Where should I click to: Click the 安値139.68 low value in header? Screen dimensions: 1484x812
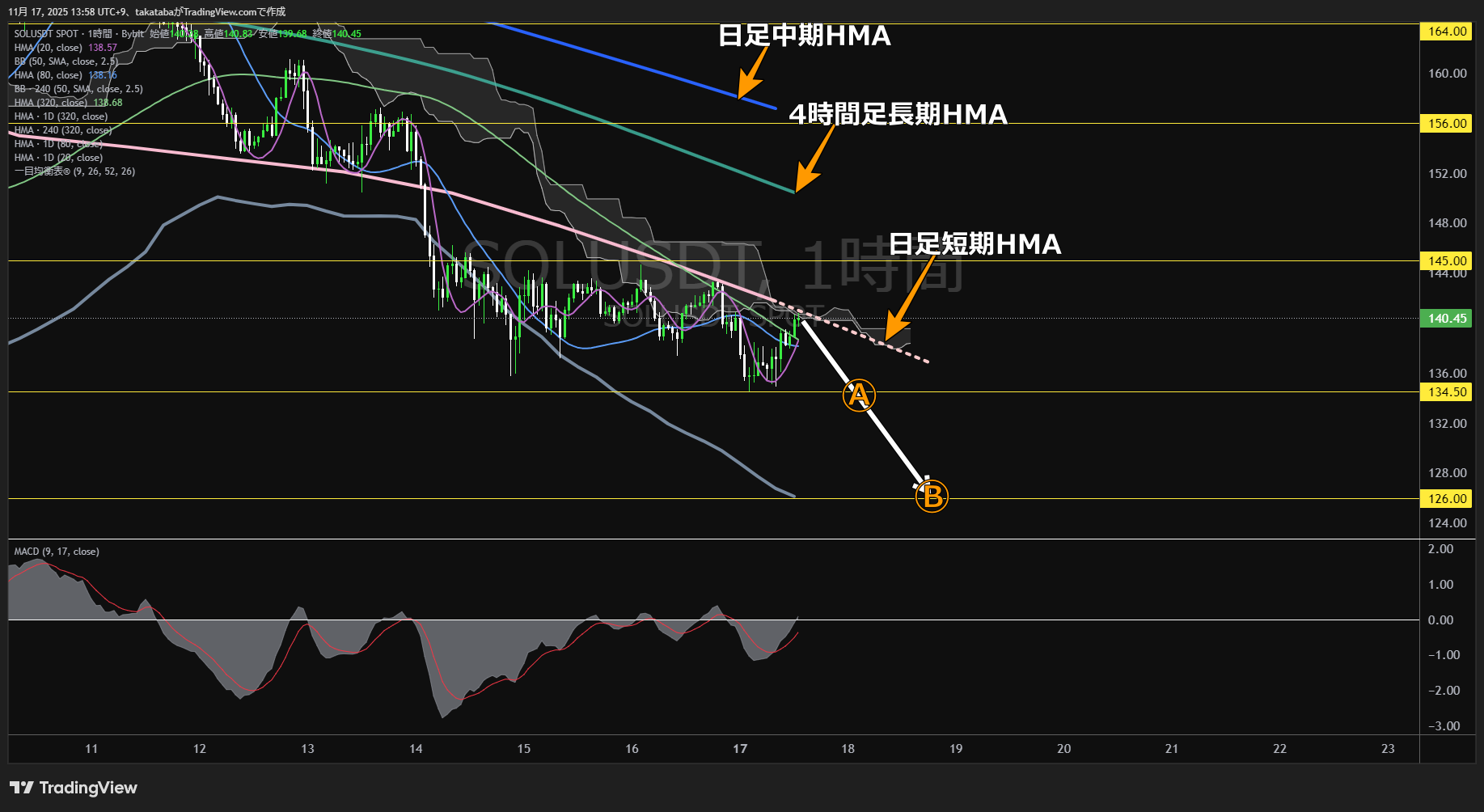[283, 34]
